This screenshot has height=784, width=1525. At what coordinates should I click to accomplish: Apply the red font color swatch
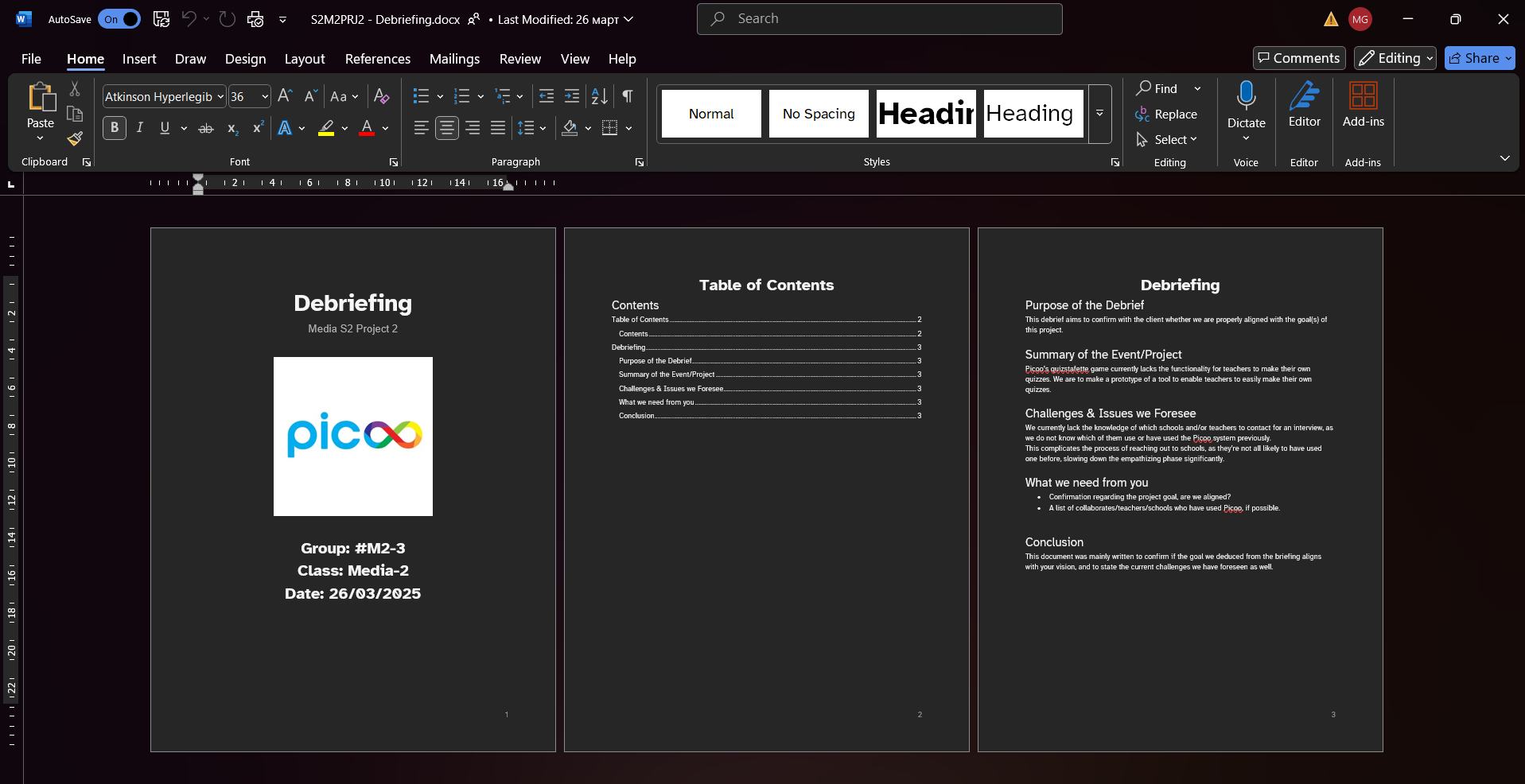[x=367, y=128]
